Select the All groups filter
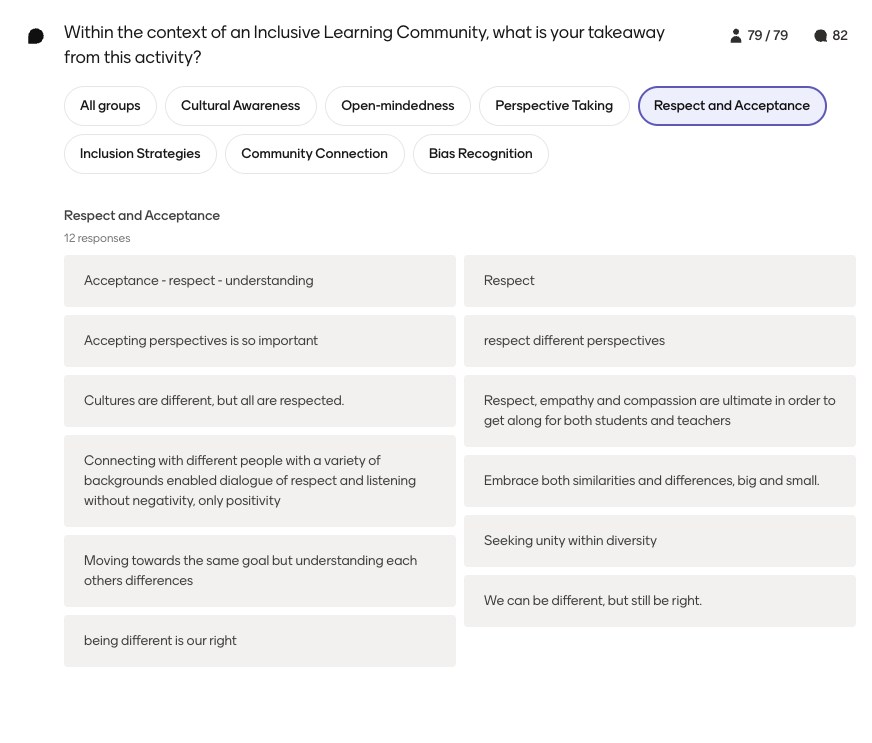This screenshot has width=872, height=743. coord(110,106)
